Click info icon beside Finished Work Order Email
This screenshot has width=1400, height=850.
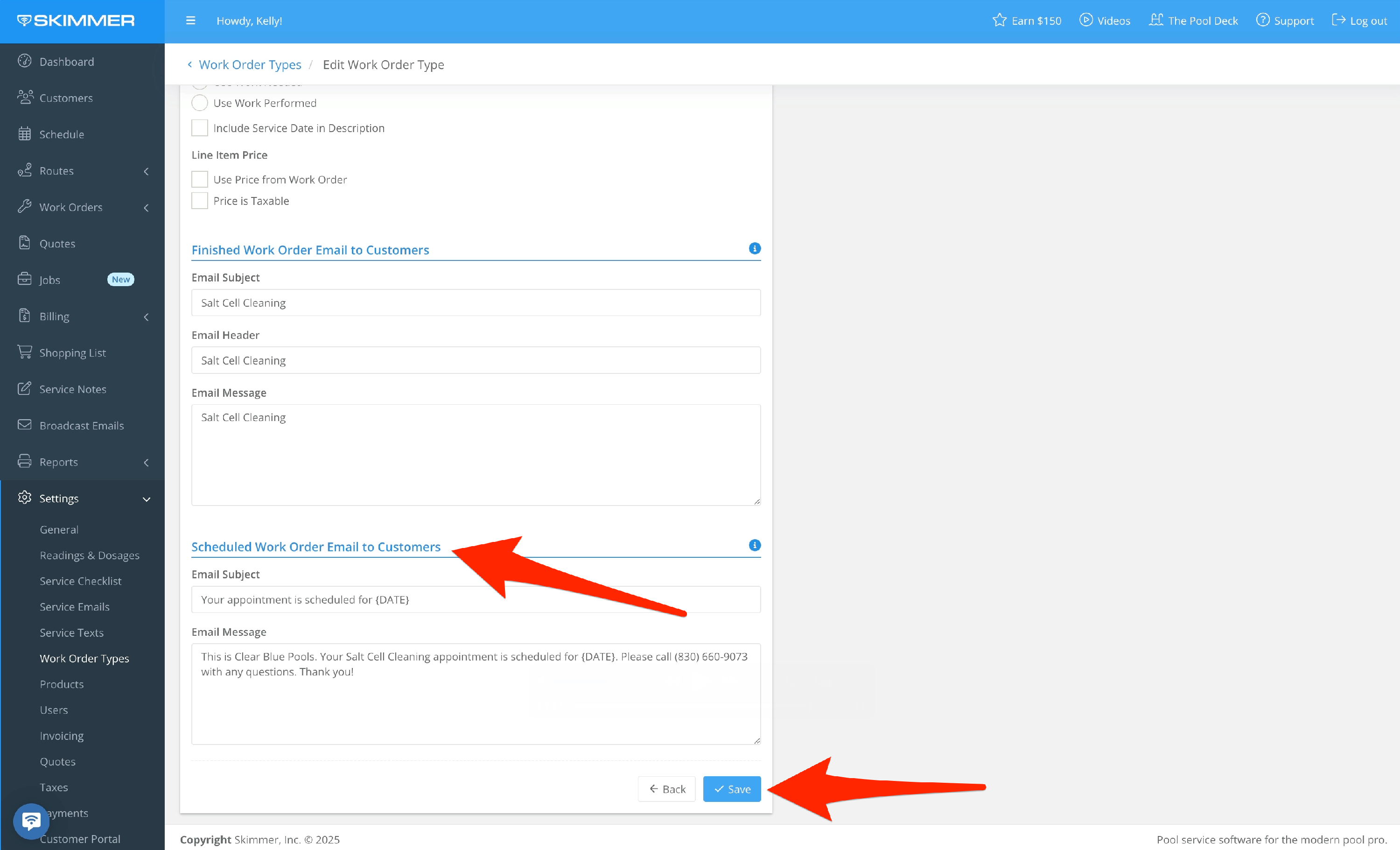coord(754,249)
